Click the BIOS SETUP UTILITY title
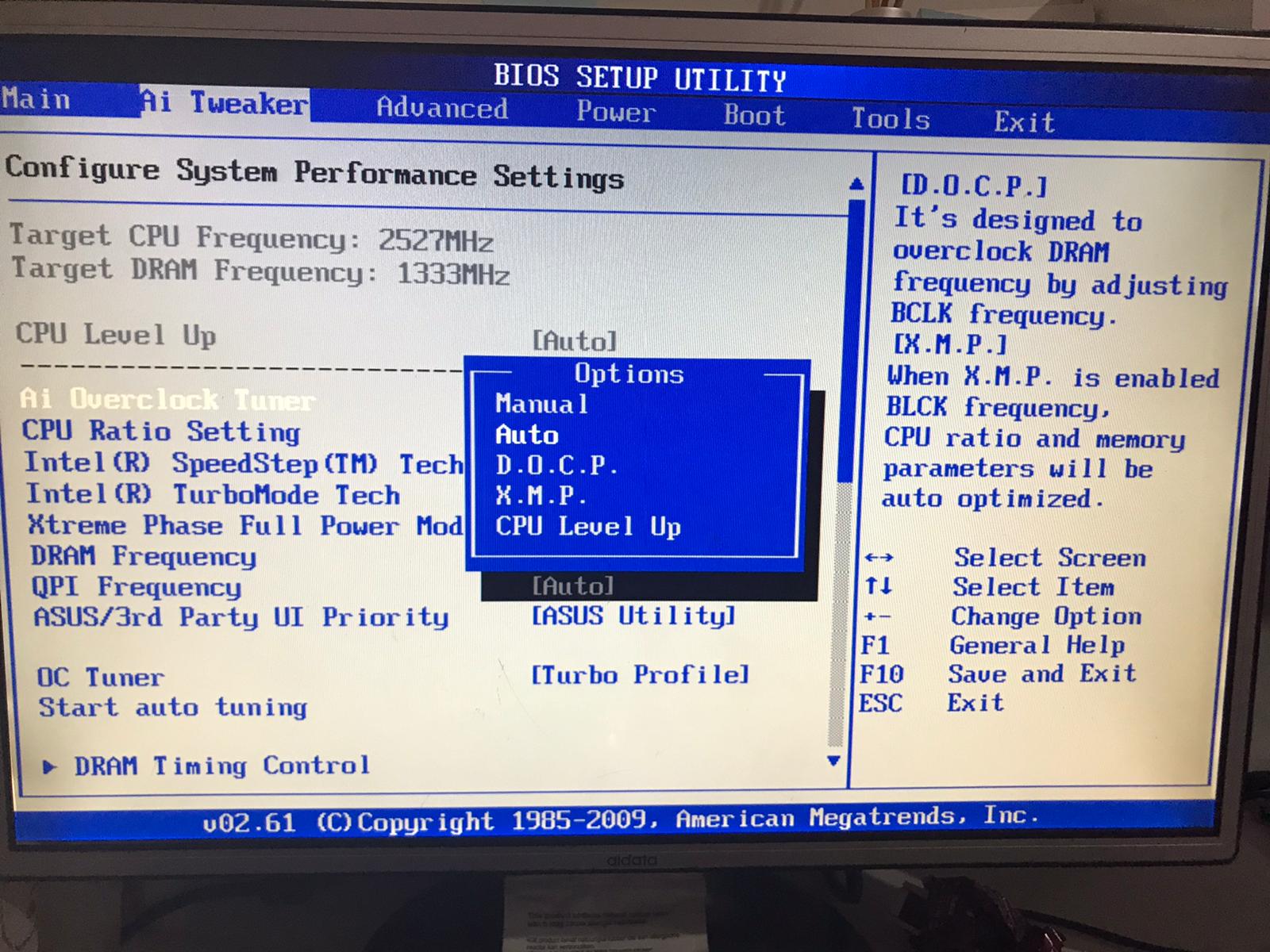The height and width of the screenshot is (952, 1270). [640, 78]
